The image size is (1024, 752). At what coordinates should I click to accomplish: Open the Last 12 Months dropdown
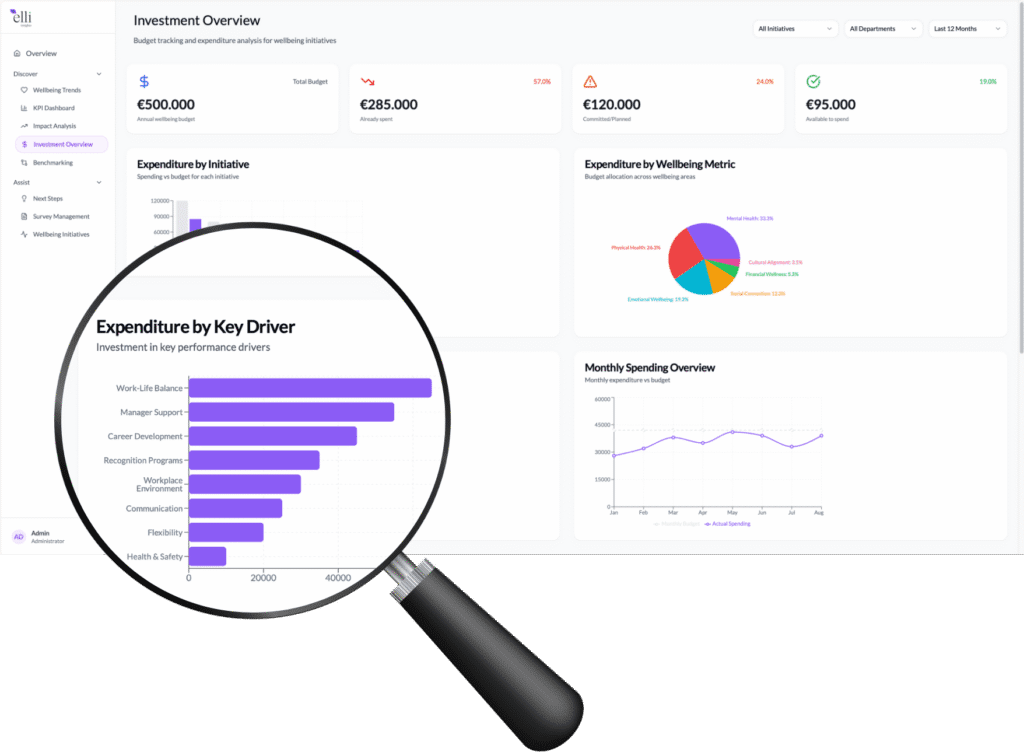(x=967, y=29)
